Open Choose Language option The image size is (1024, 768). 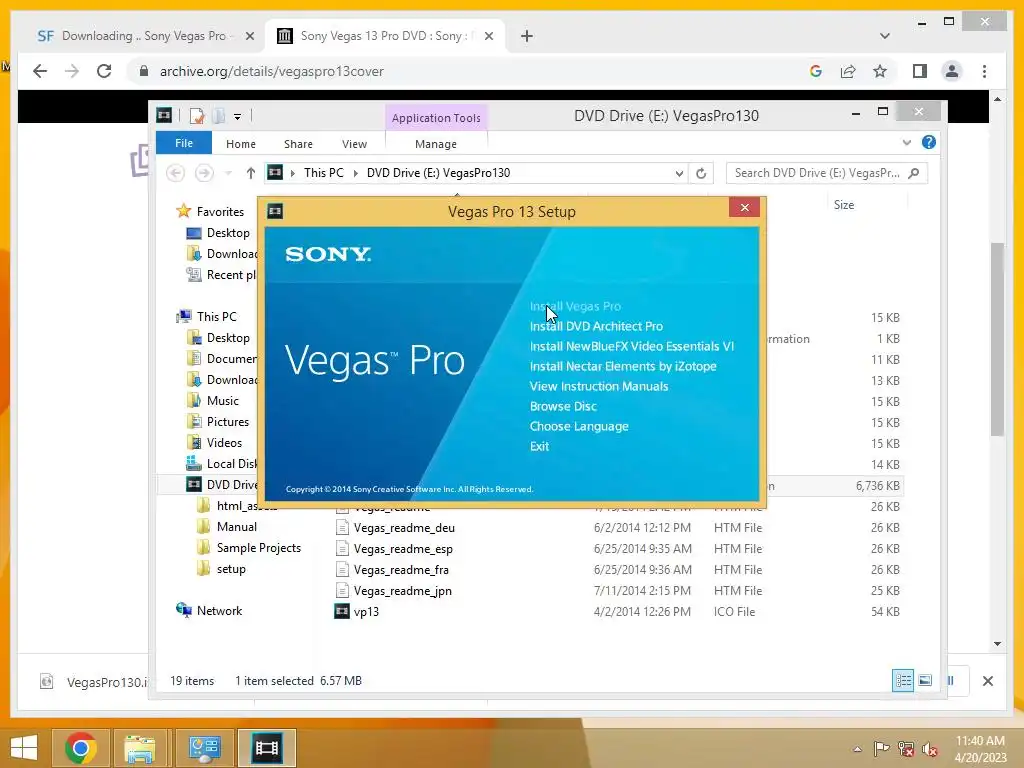(579, 426)
